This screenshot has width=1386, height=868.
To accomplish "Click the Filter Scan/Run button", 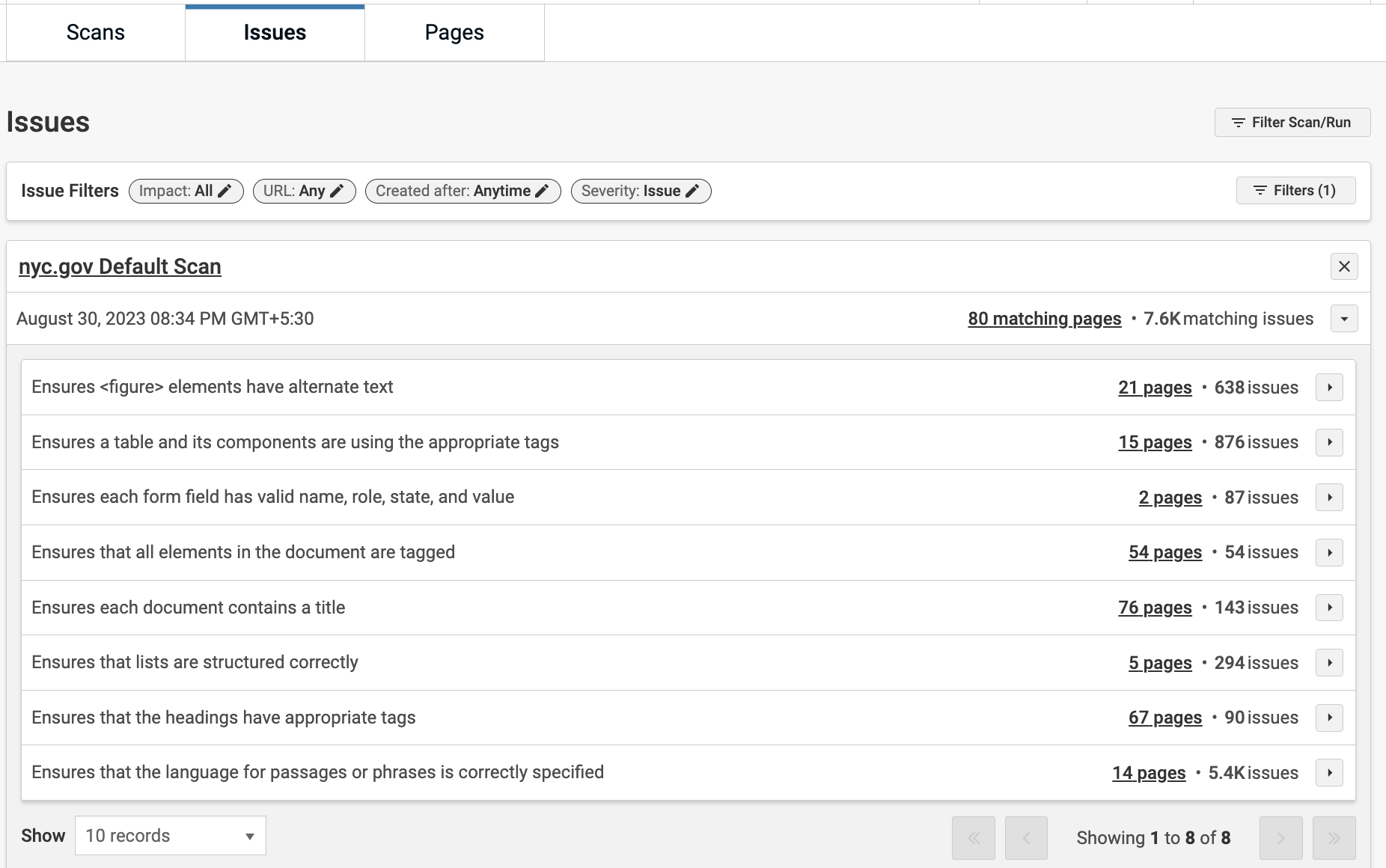I will click(x=1292, y=123).
